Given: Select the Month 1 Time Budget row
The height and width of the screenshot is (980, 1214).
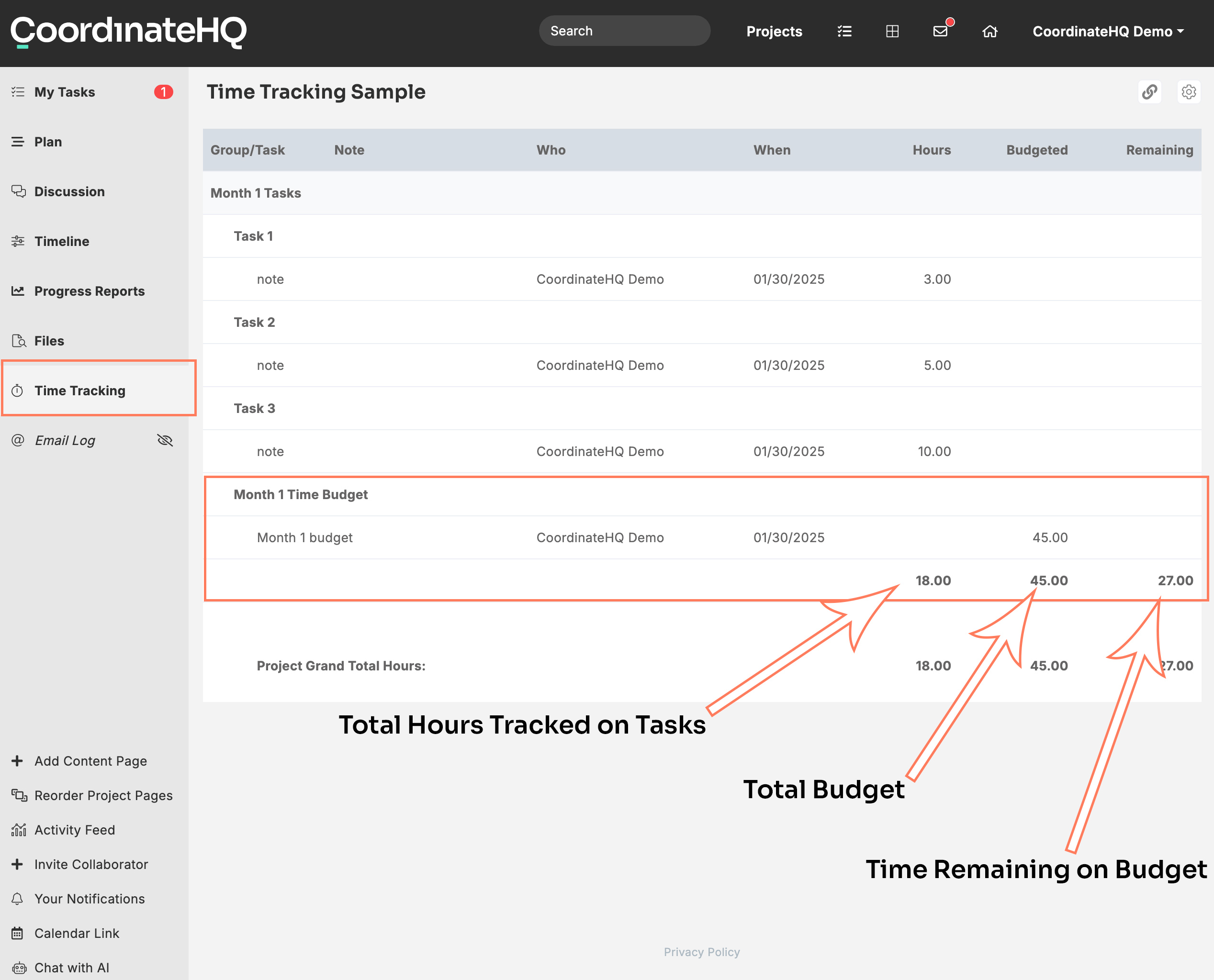Looking at the screenshot, I should pos(702,494).
